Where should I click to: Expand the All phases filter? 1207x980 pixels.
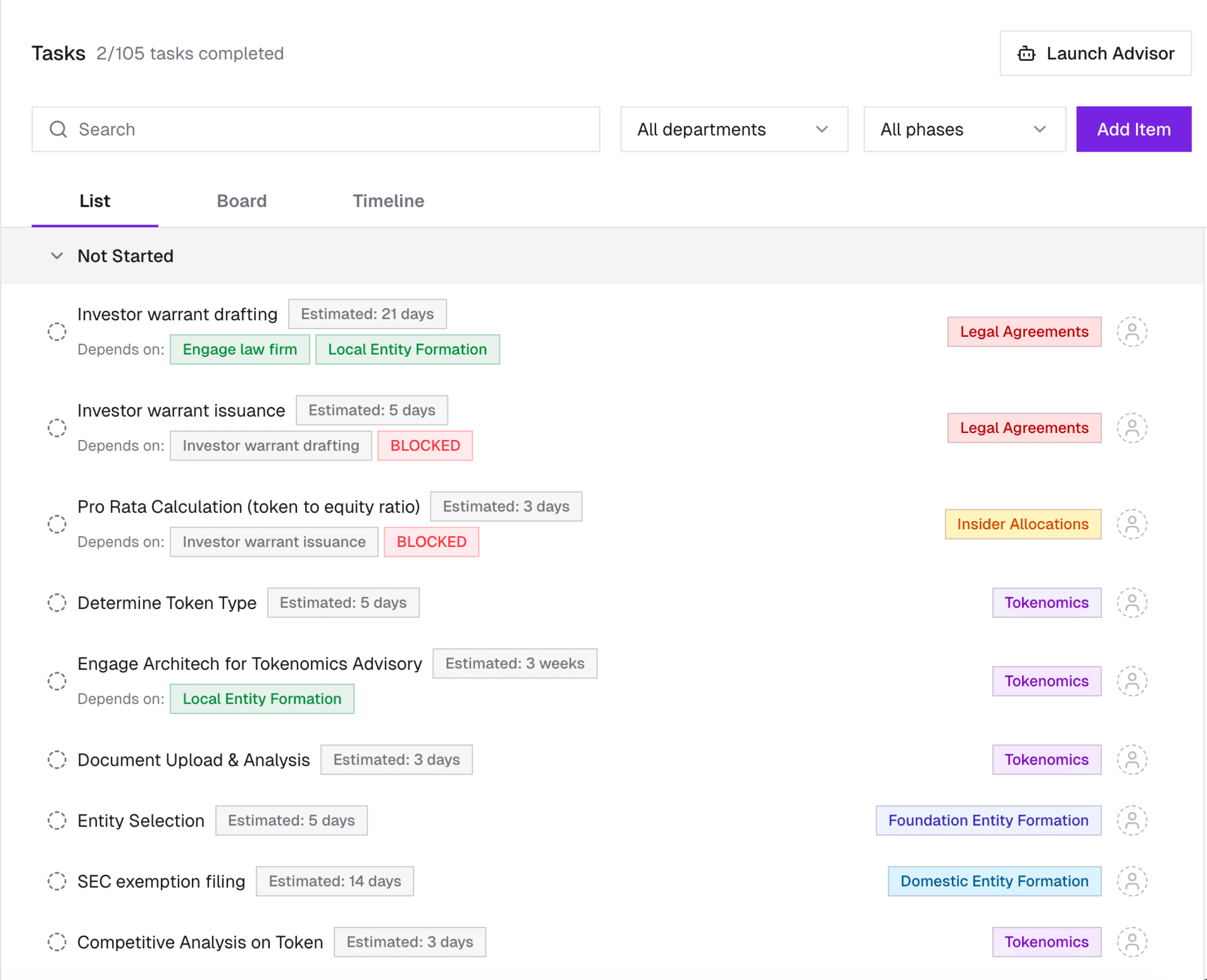pyautogui.click(x=964, y=129)
